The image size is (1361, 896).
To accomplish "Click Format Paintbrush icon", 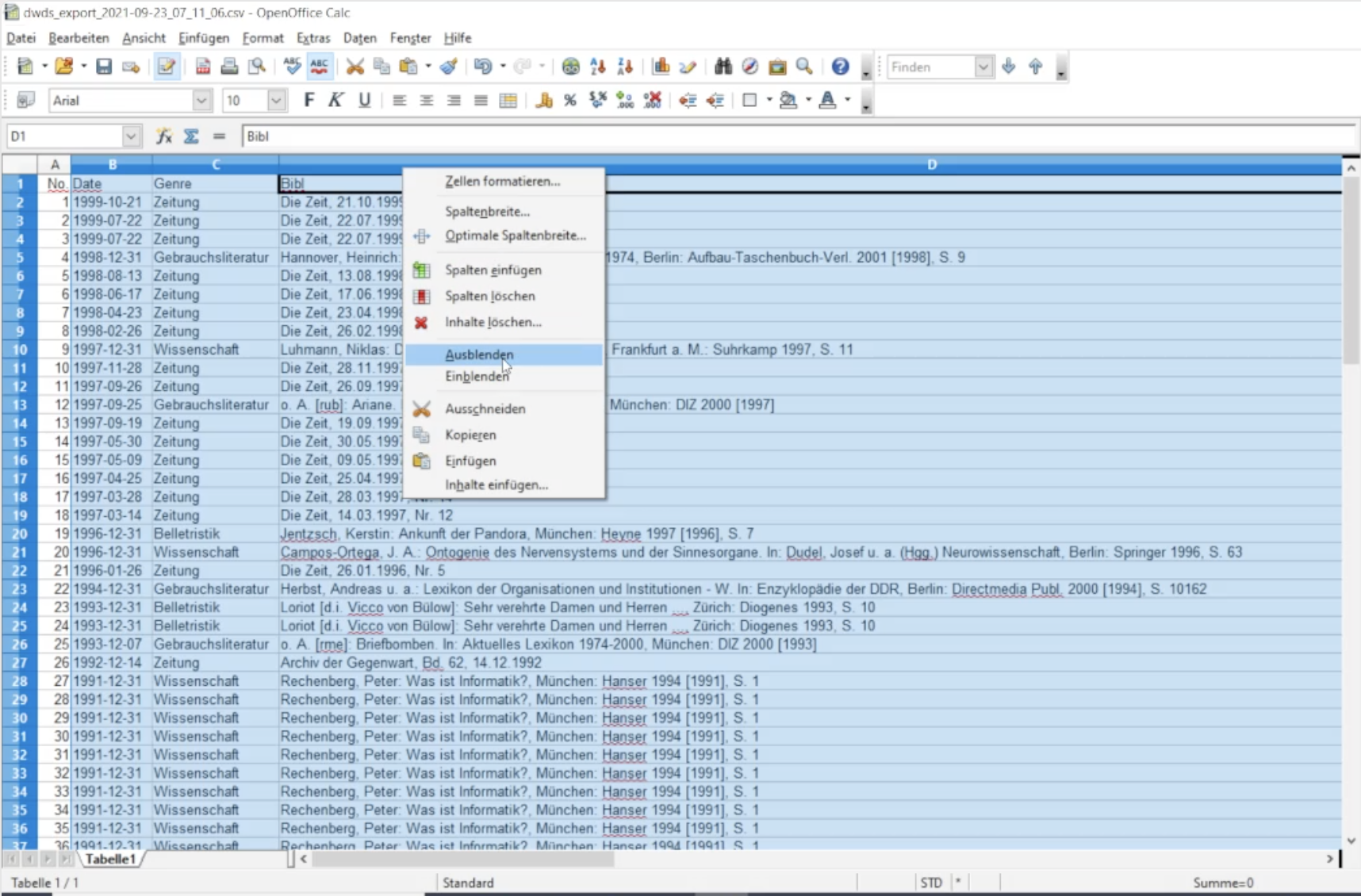I will point(449,67).
